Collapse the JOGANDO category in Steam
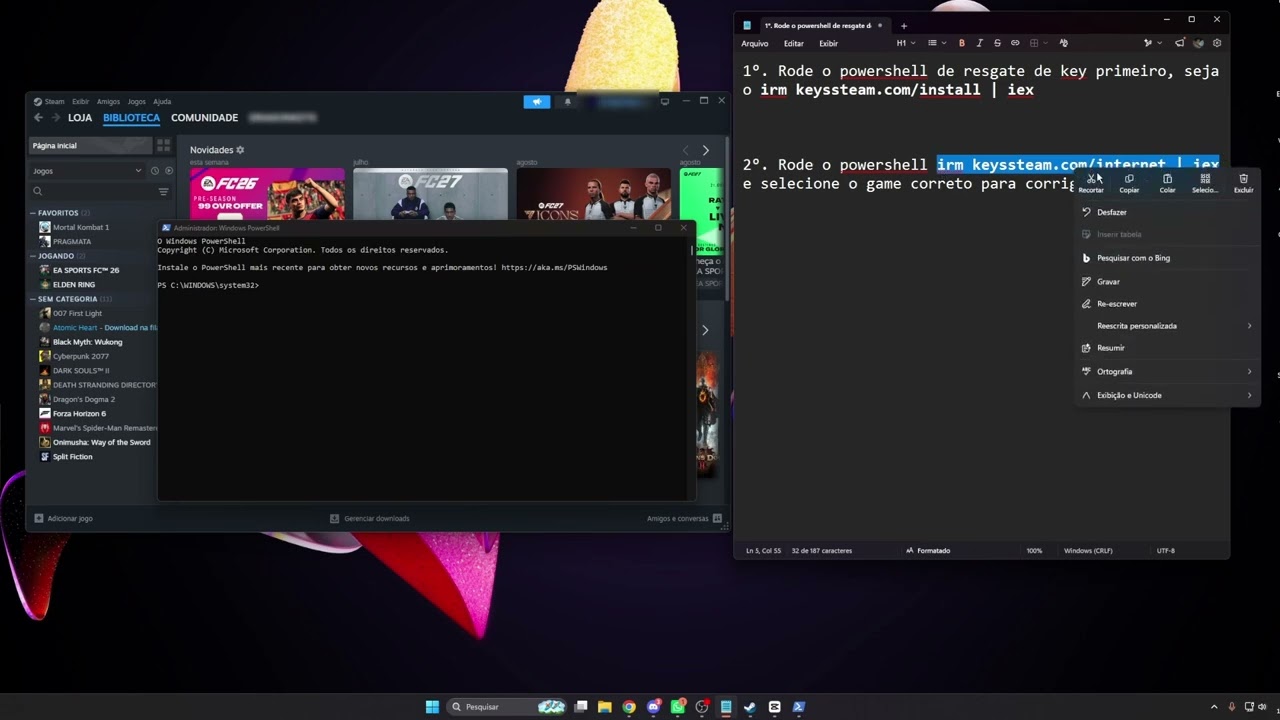Image resolution: width=1280 pixels, height=720 pixels. point(34,256)
